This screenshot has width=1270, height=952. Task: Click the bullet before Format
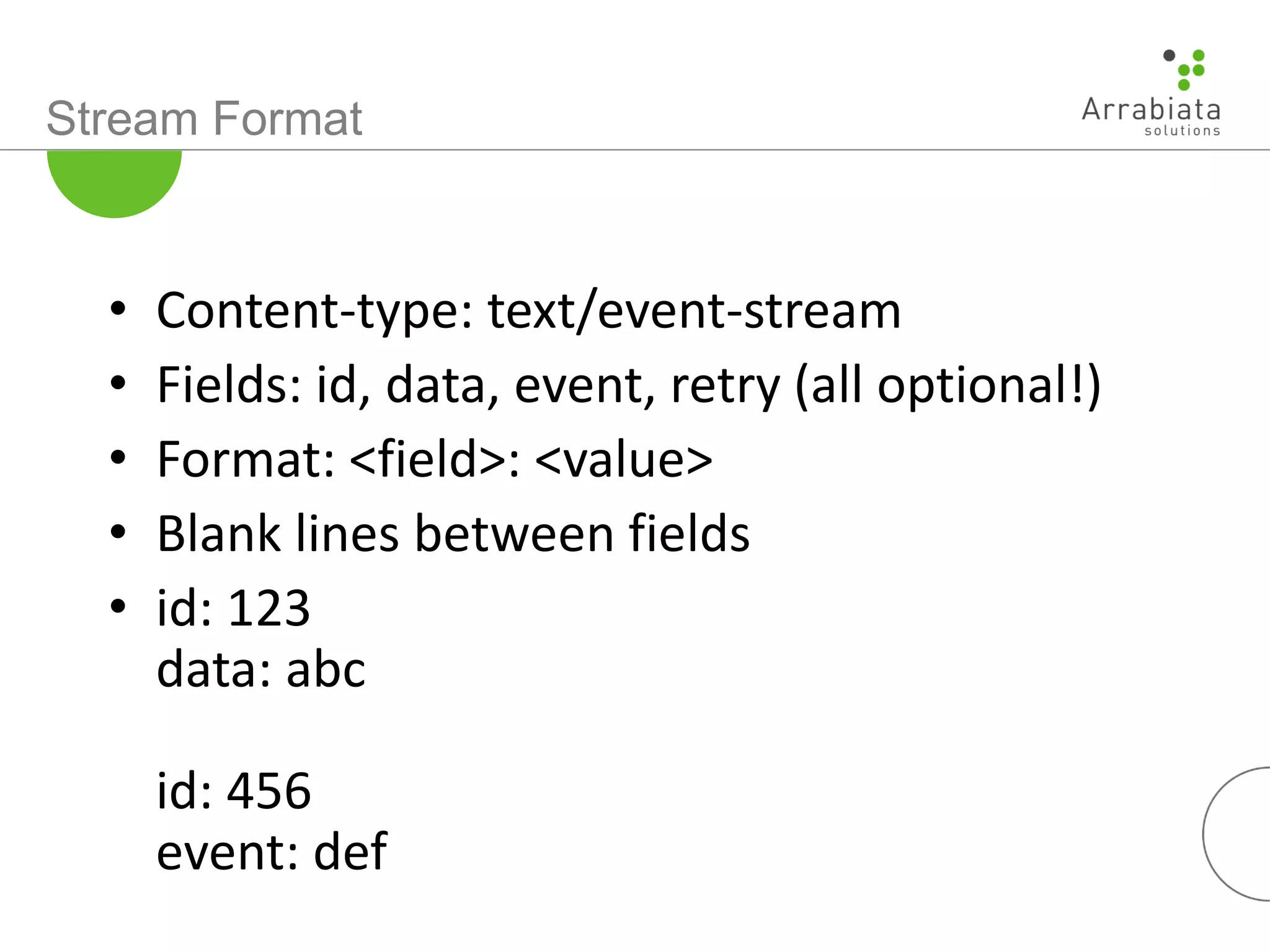[118, 457]
